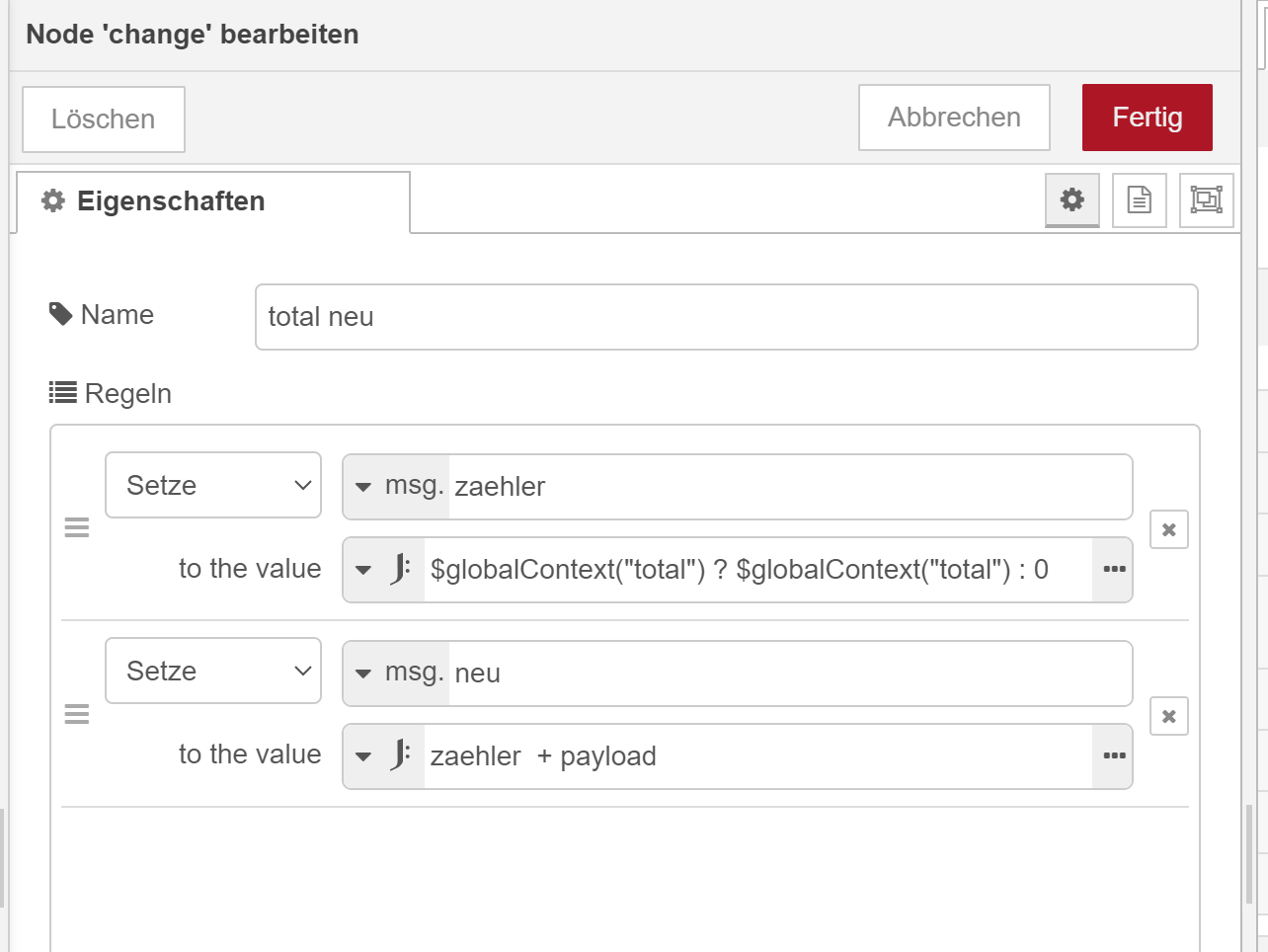
Task: Edit the neu property field
Action: 790,674
